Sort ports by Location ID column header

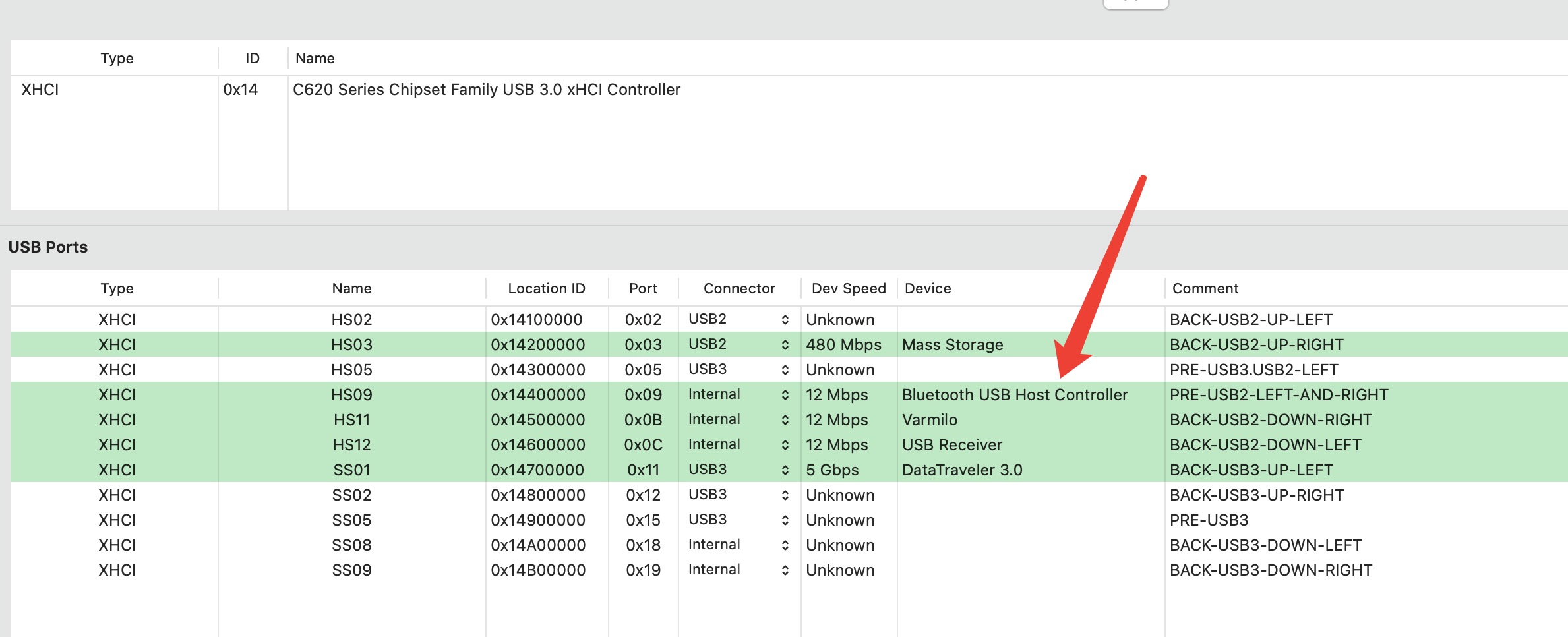click(x=546, y=289)
